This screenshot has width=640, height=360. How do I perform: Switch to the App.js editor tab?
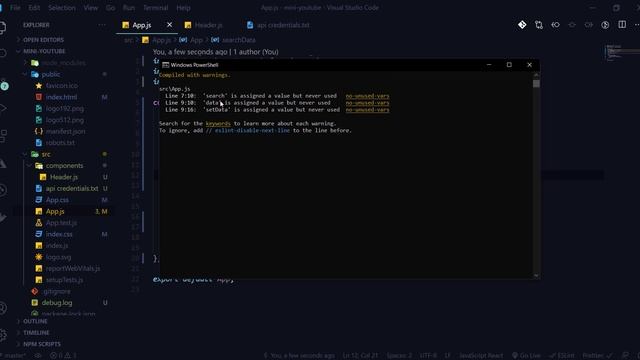(142, 25)
